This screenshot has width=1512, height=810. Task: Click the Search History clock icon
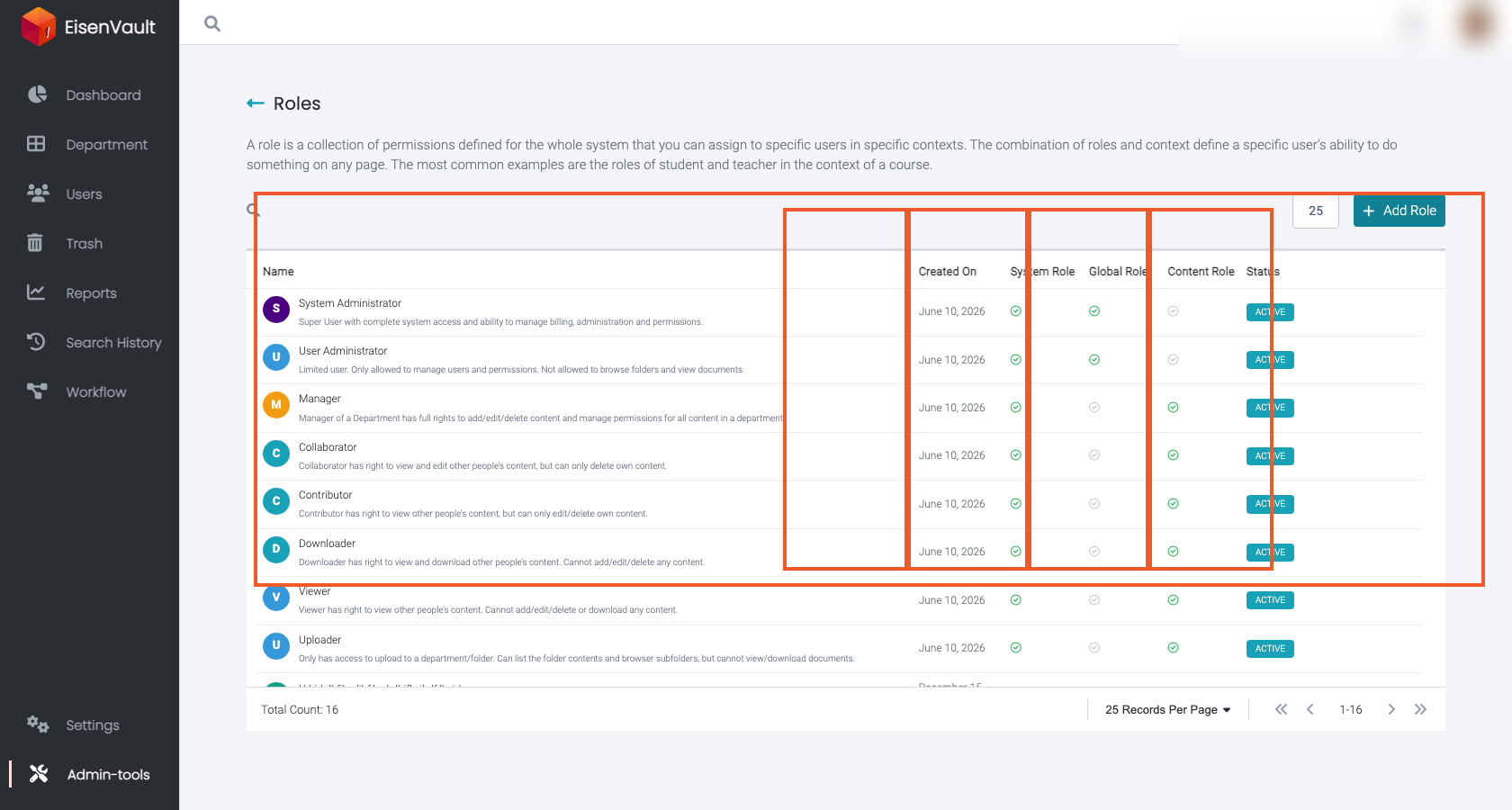click(36, 342)
